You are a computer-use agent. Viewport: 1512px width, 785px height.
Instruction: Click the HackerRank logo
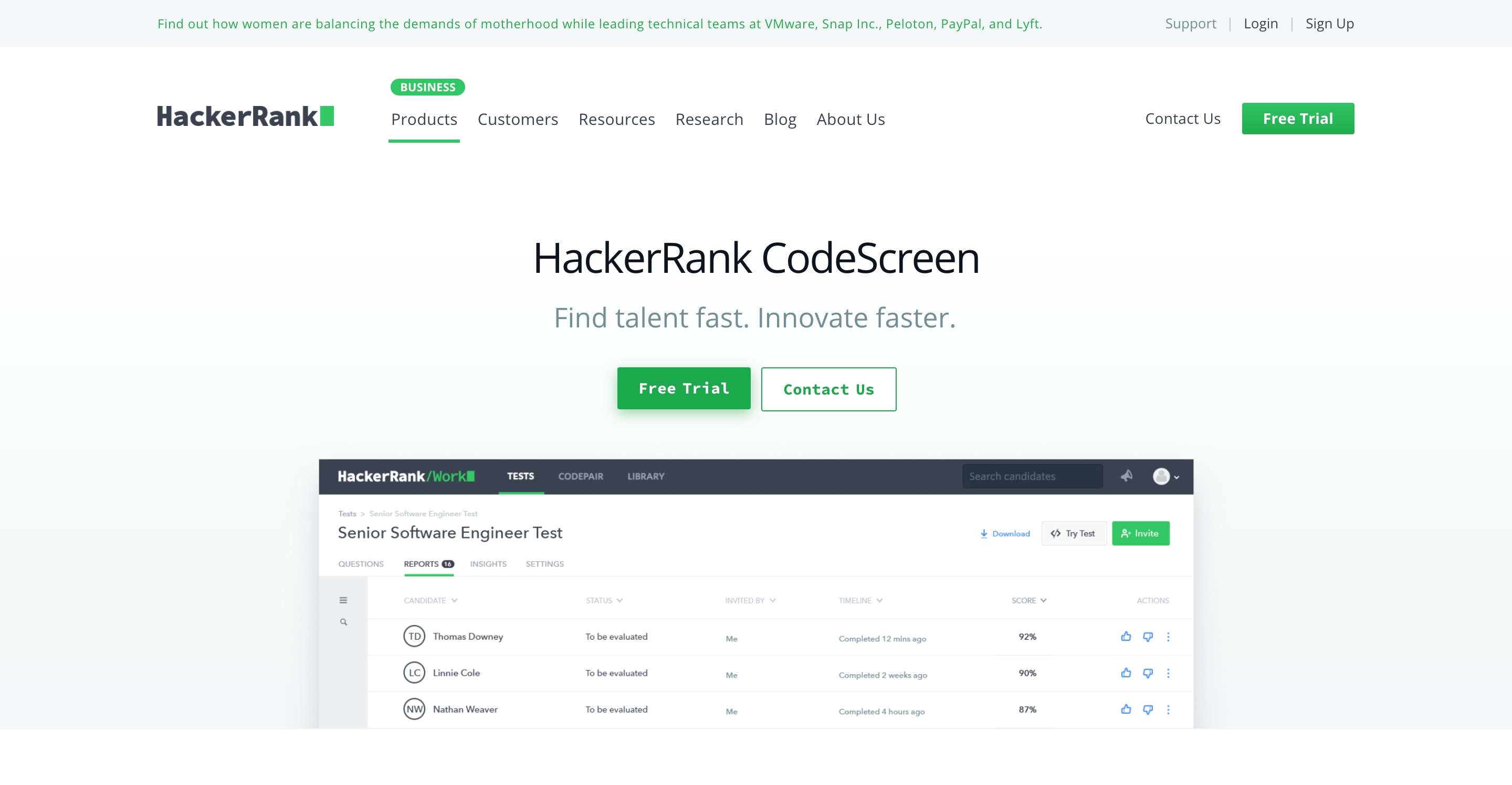[x=245, y=116]
